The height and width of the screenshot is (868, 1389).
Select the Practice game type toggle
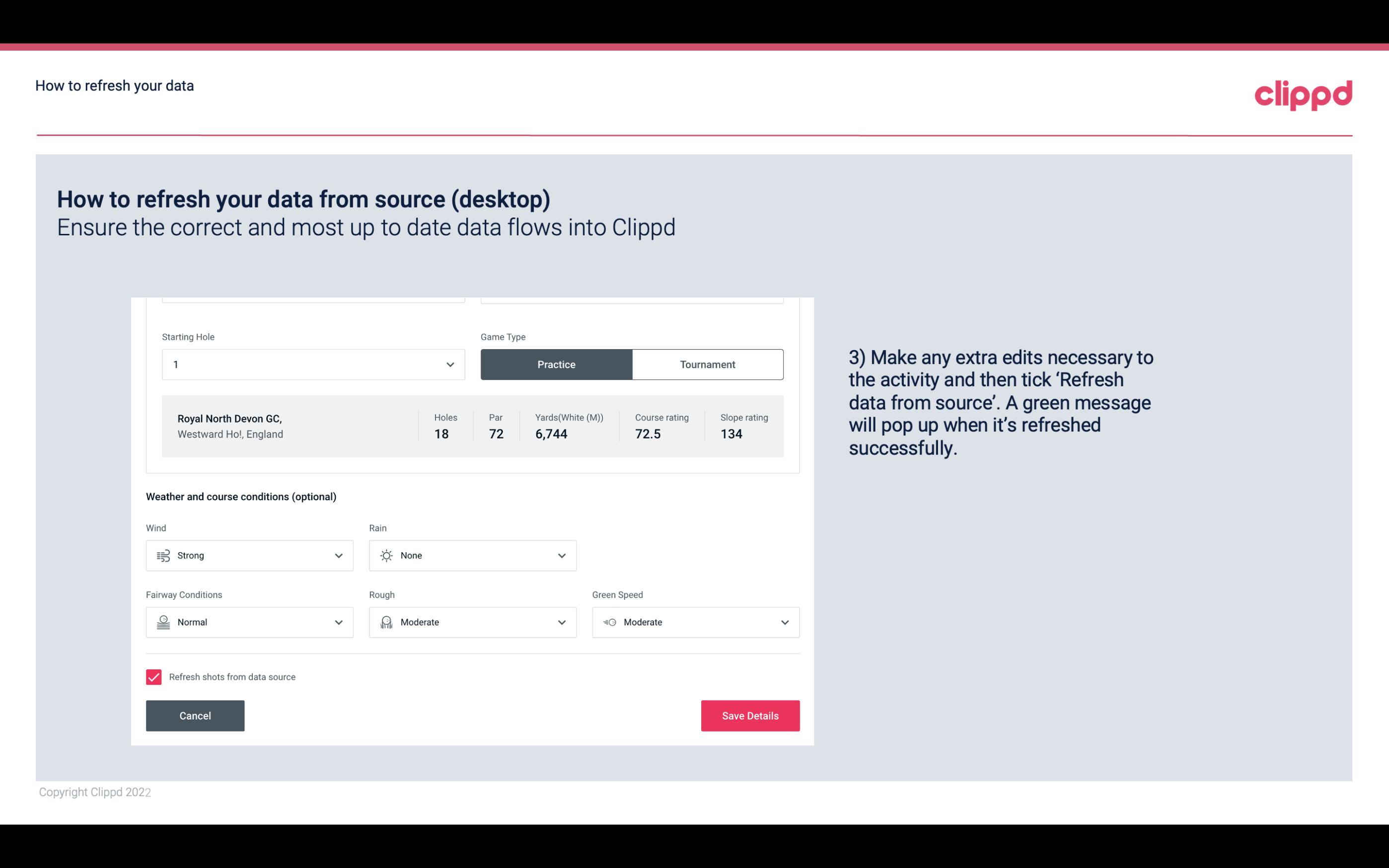coord(556,364)
